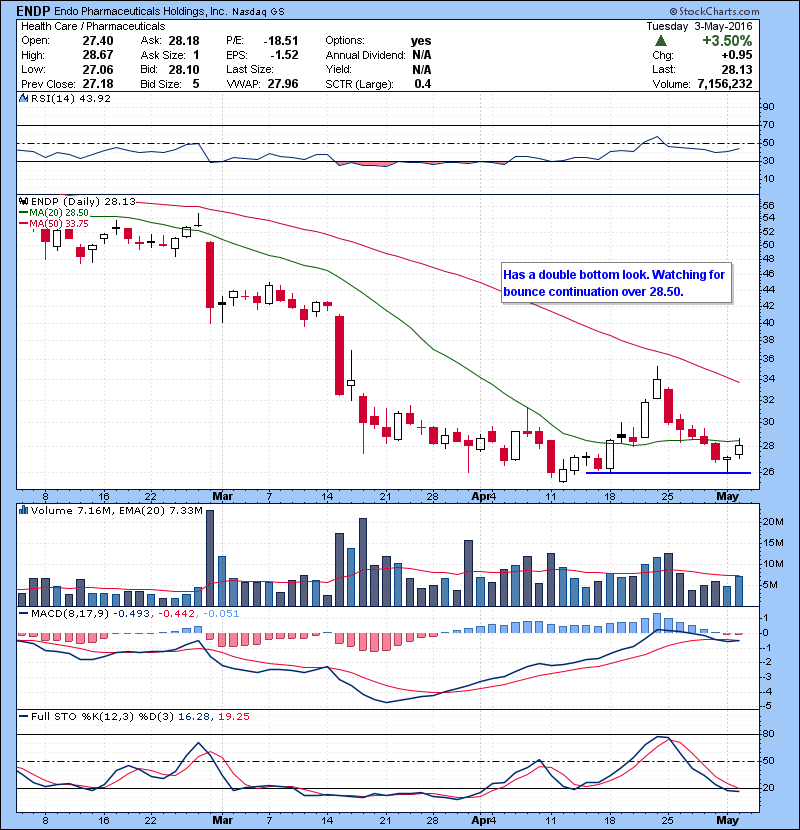Click the green up-triangle change indicator
The width and height of the screenshot is (800, 830).
coord(660,41)
